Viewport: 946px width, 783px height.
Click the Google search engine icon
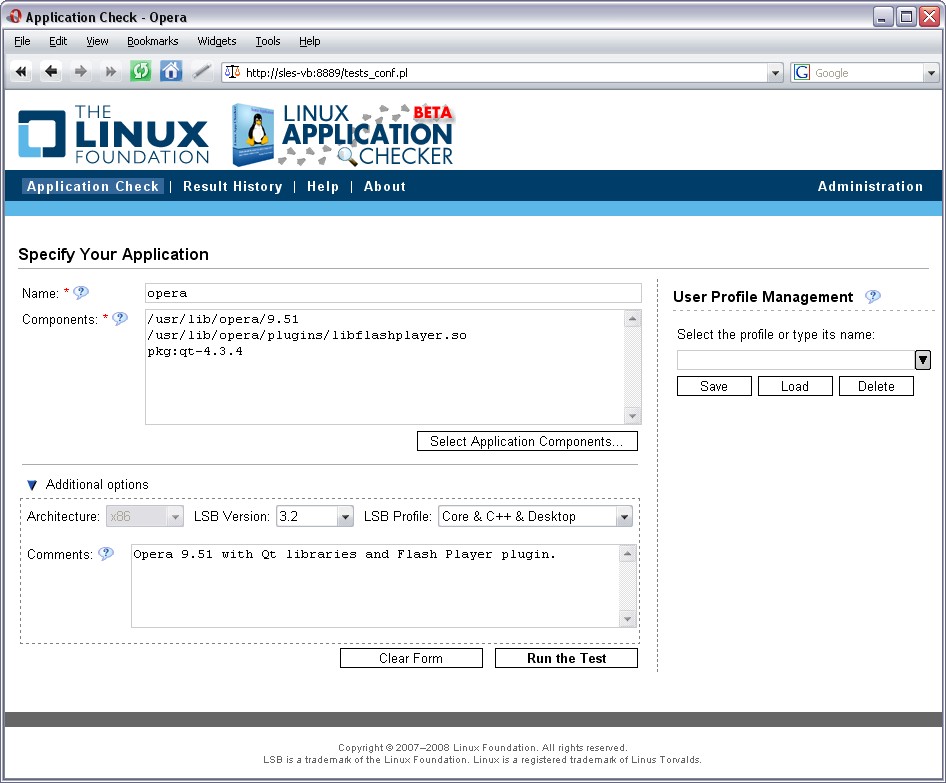click(x=802, y=72)
